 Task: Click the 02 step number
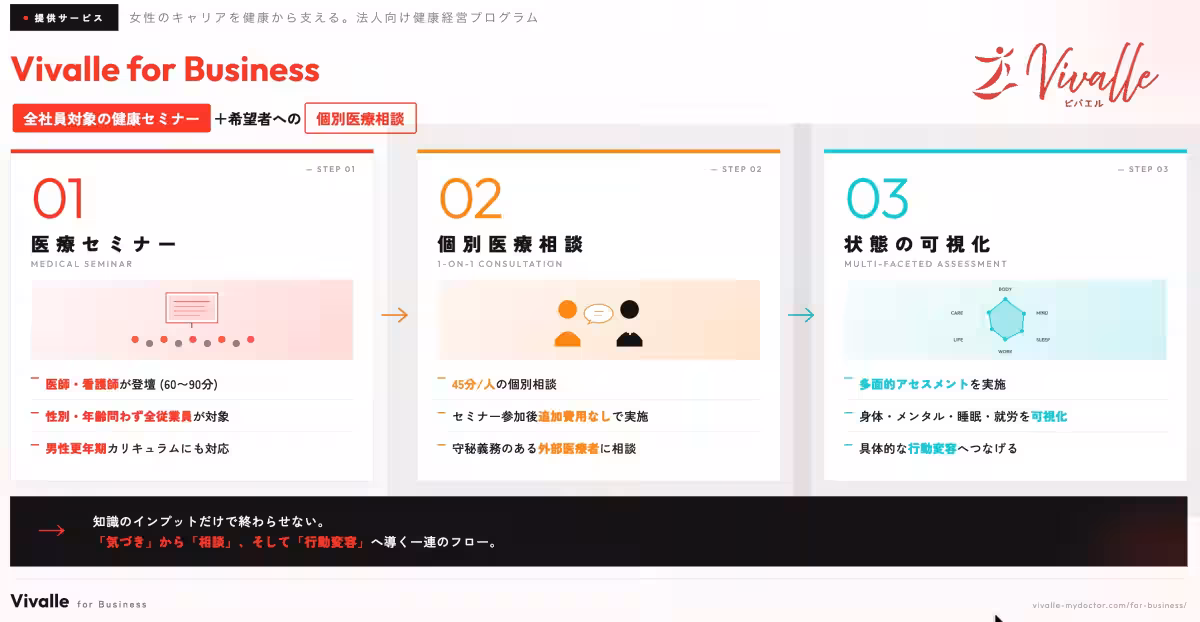point(470,198)
